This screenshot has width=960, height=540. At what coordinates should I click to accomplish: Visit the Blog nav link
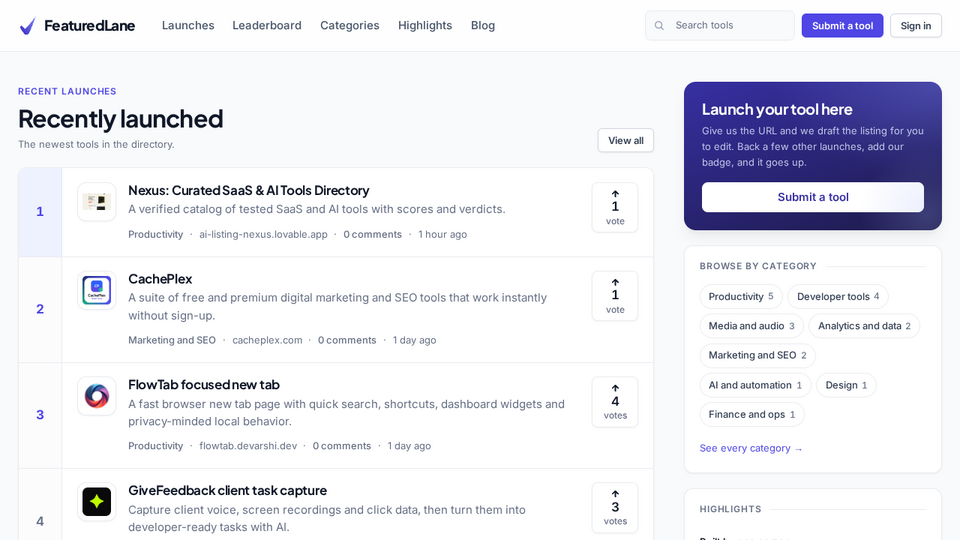pyautogui.click(x=482, y=26)
